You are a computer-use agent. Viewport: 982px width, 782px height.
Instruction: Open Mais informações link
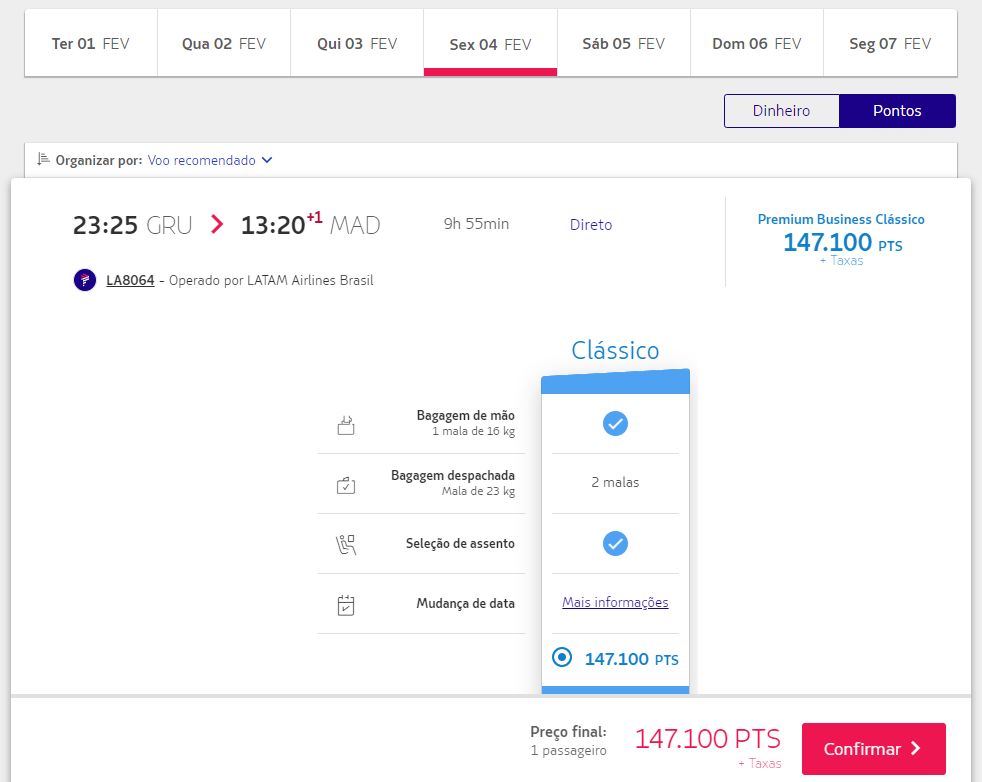point(615,602)
